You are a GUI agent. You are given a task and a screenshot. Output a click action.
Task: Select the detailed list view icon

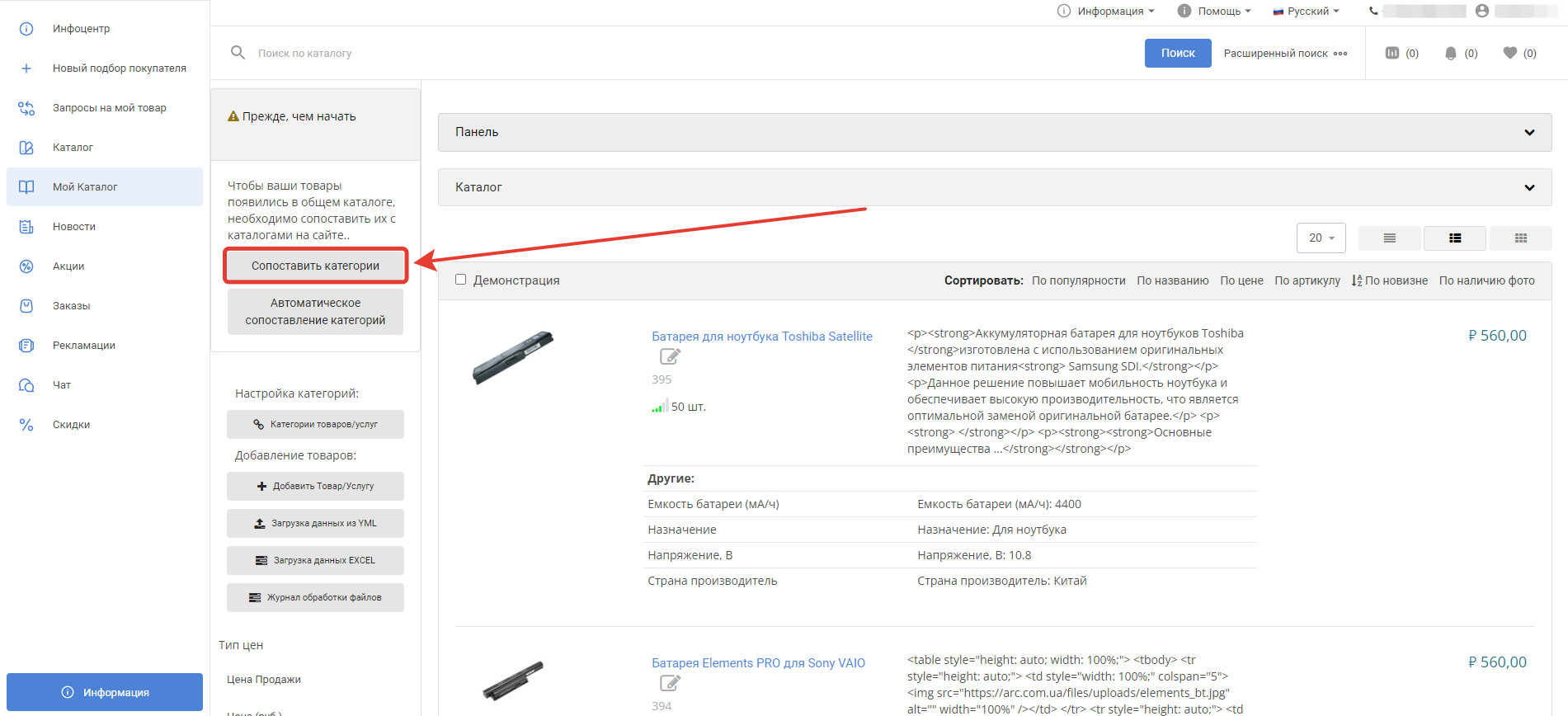1455,238
